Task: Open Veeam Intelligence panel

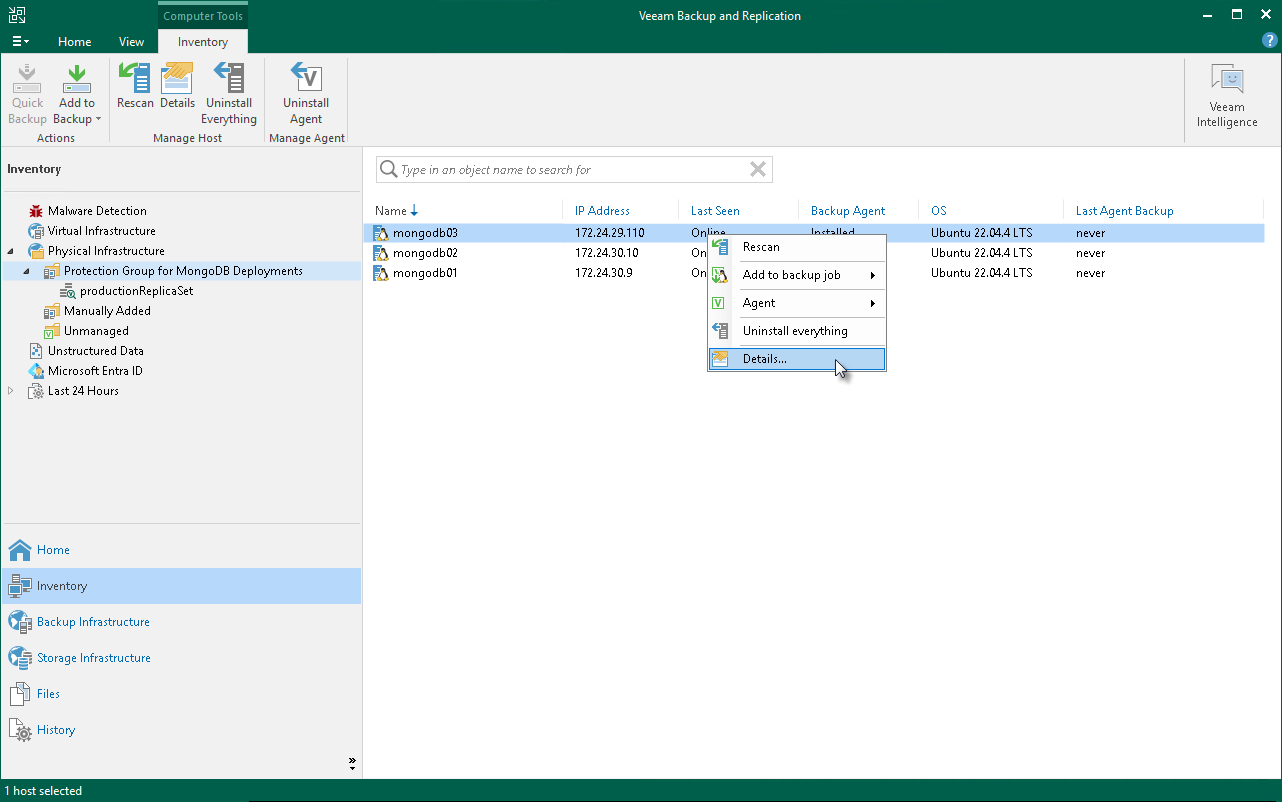Action: coord(1227,96)
